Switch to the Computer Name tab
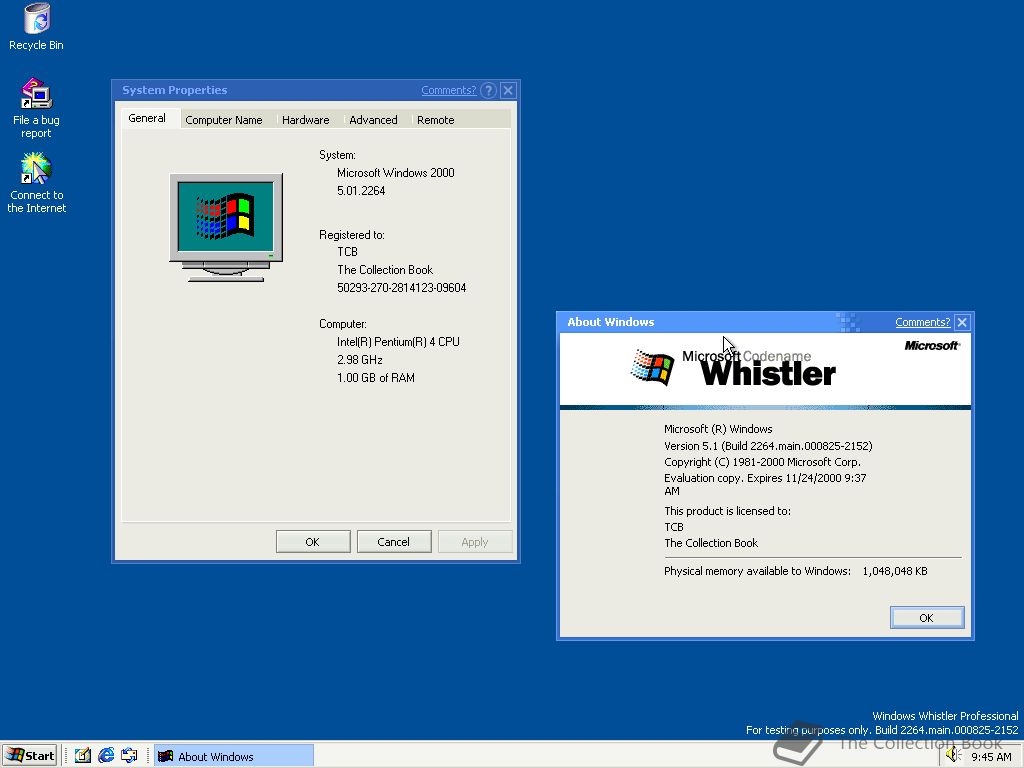1024x768 pixels. [224, 120]
